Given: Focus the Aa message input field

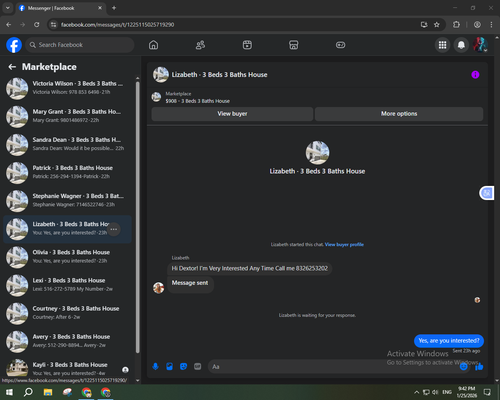Looking at the screenshot, I should 333,367.
